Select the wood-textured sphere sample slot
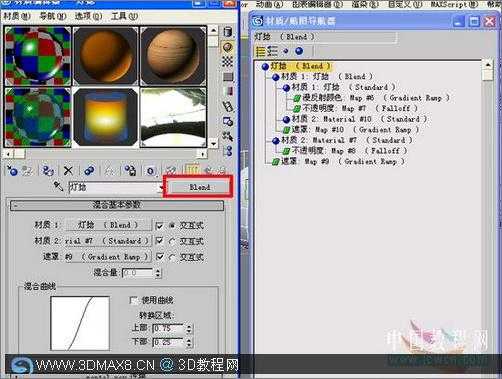The image size is (502, 379). (x=173, y=55)
